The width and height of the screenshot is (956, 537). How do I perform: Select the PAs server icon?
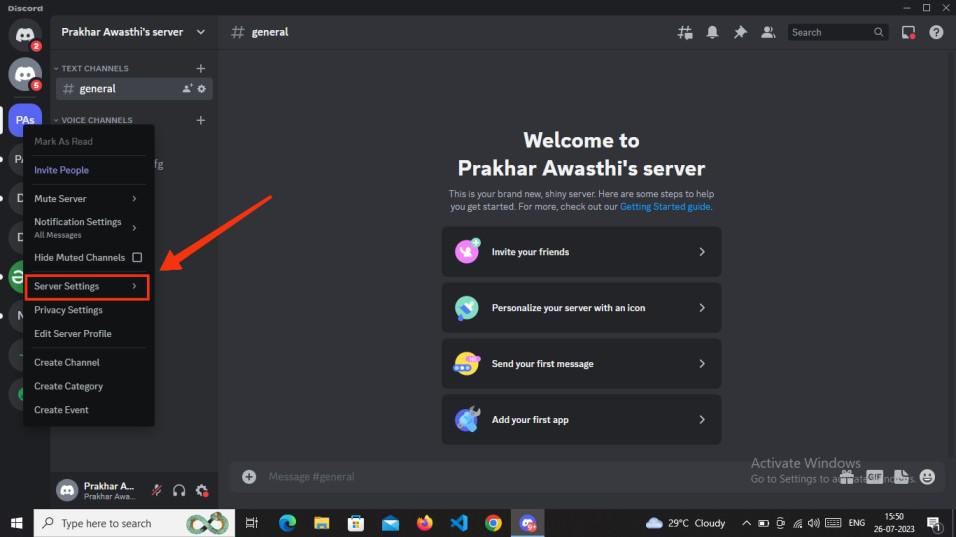click(24, 119)
